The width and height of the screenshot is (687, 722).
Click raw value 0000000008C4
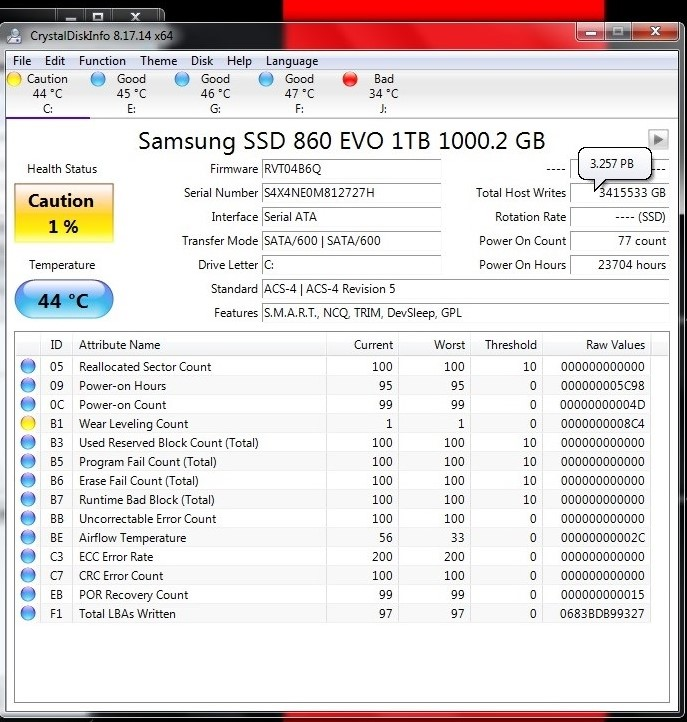tap(602, 424)
